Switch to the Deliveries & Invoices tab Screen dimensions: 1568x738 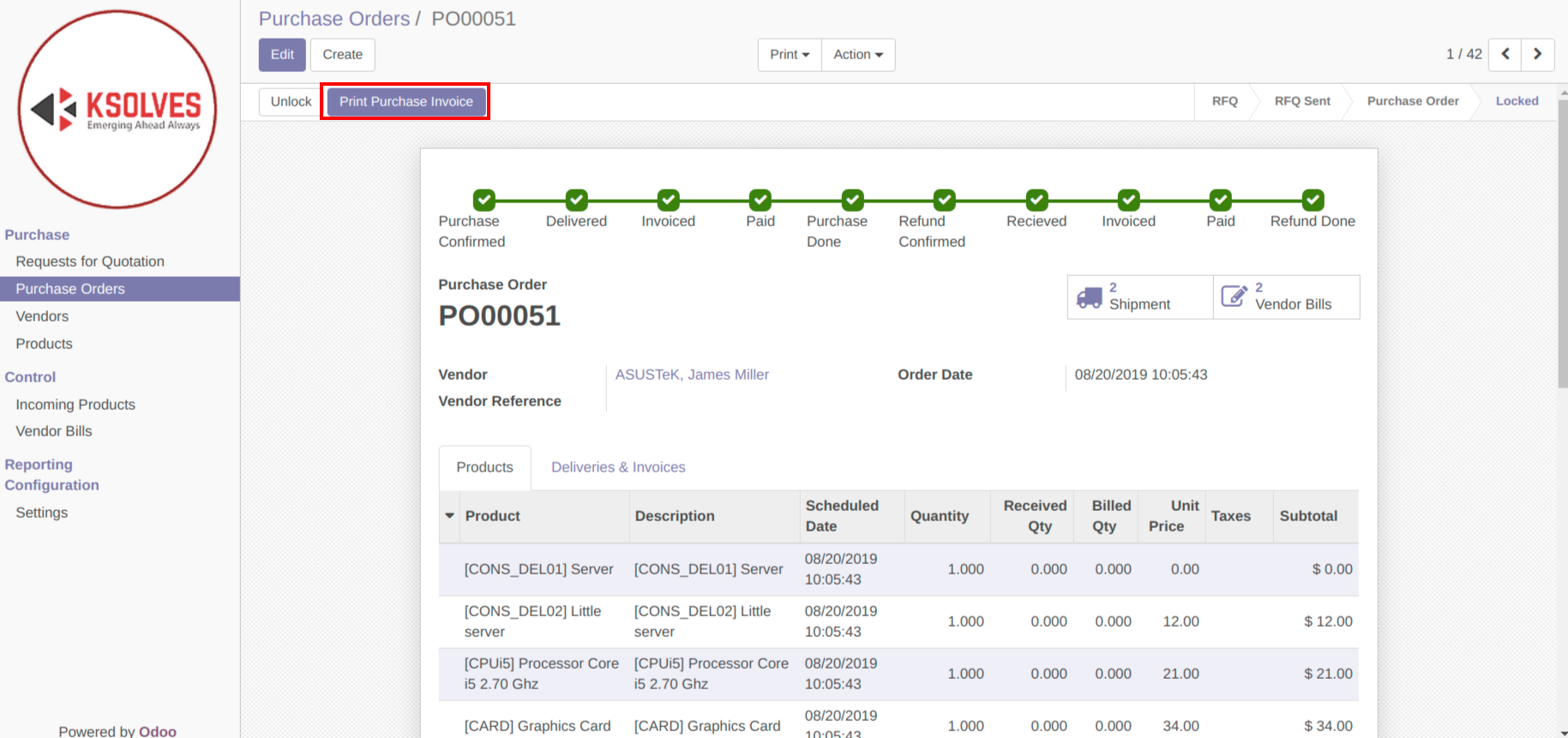(618, 467)
